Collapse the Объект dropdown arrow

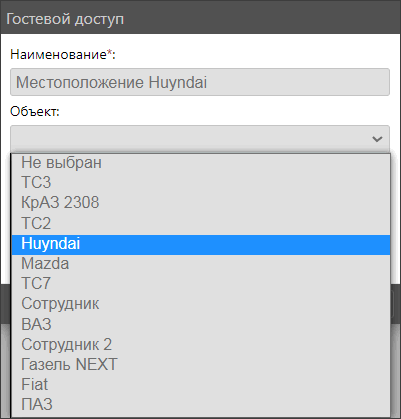[377, 139]
